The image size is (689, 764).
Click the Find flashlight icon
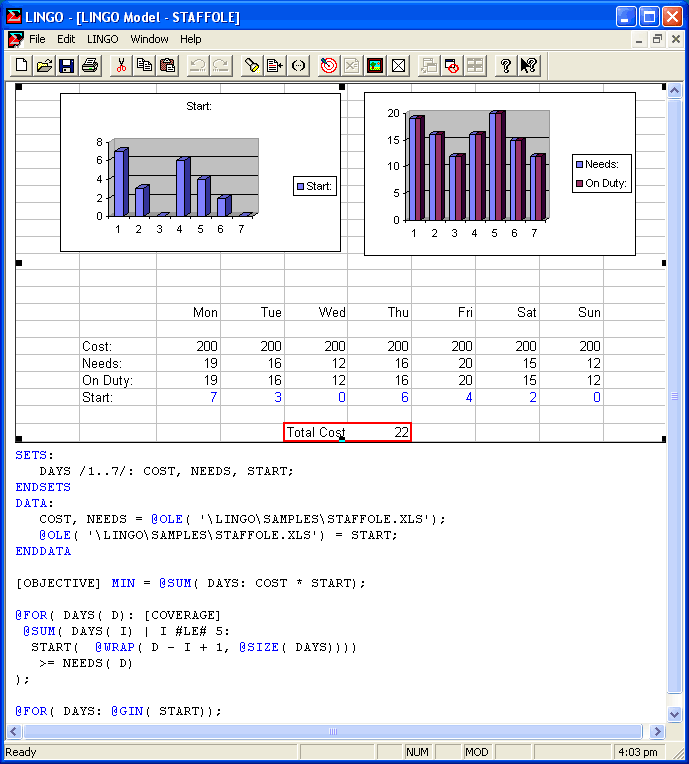point(252,66)
